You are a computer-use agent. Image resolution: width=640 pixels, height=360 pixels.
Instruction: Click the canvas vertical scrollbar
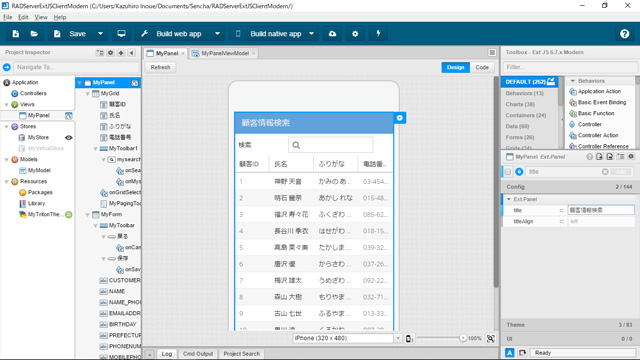(496, 182)
